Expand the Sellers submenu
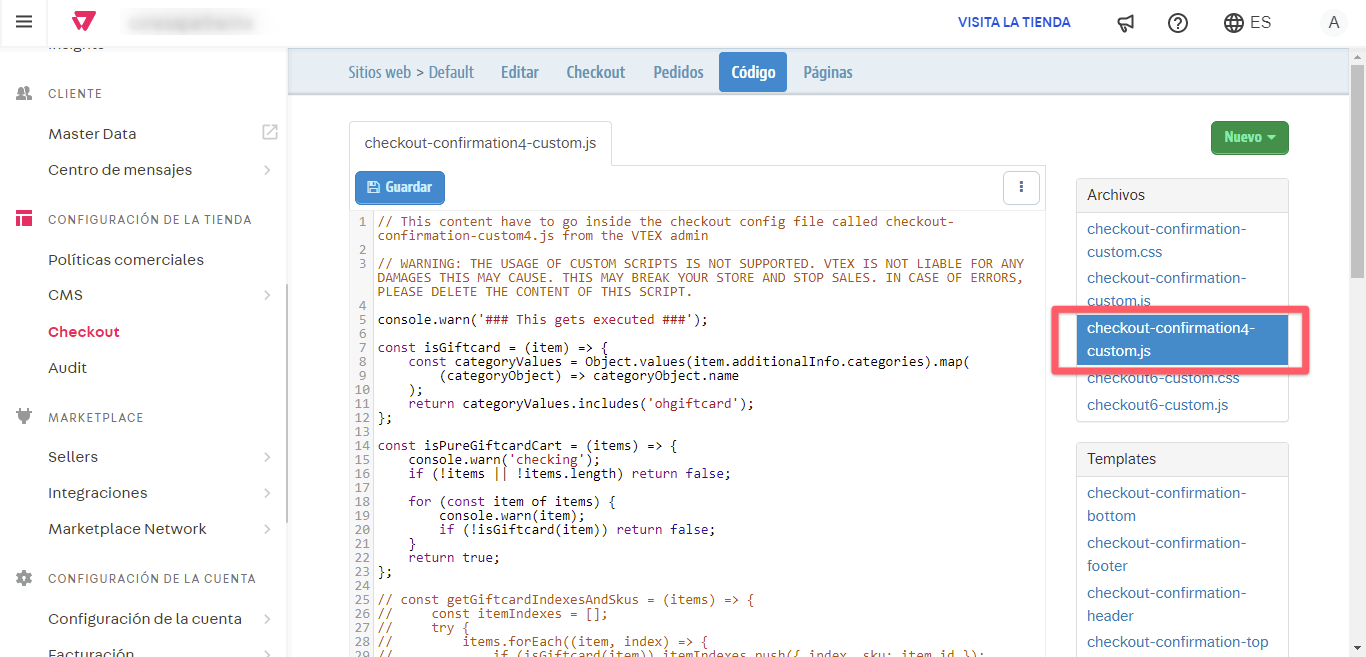 (x=267, y=457)
